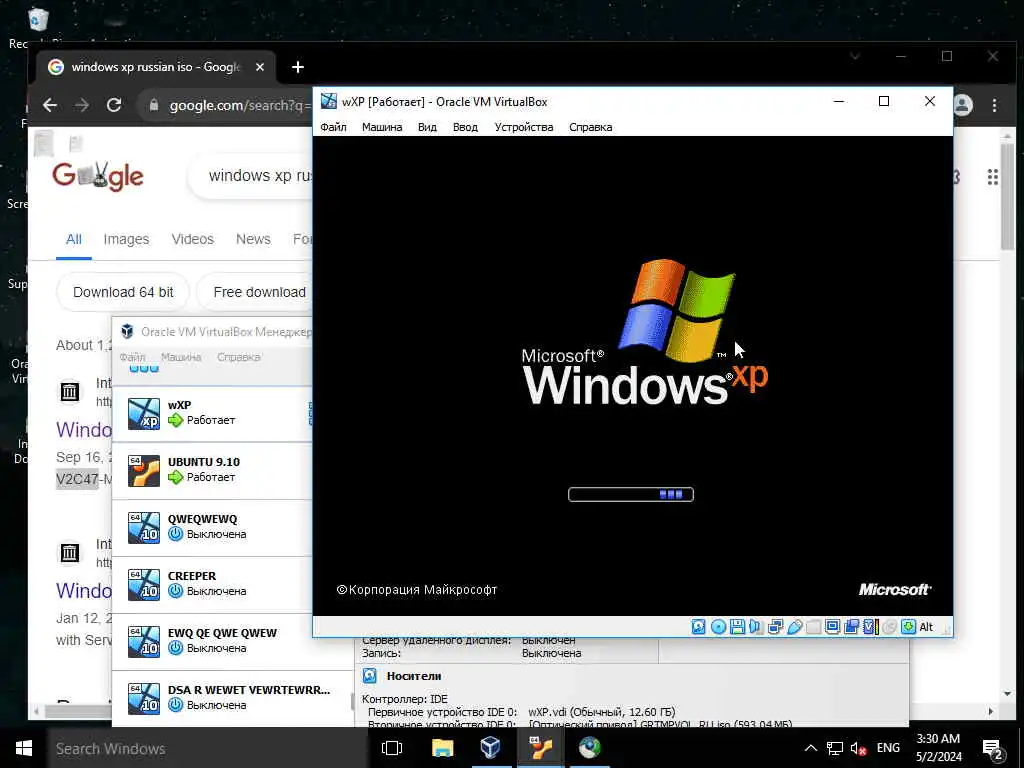
Task: Open File Explorer from the taskbar
Action: pos(443,748)
